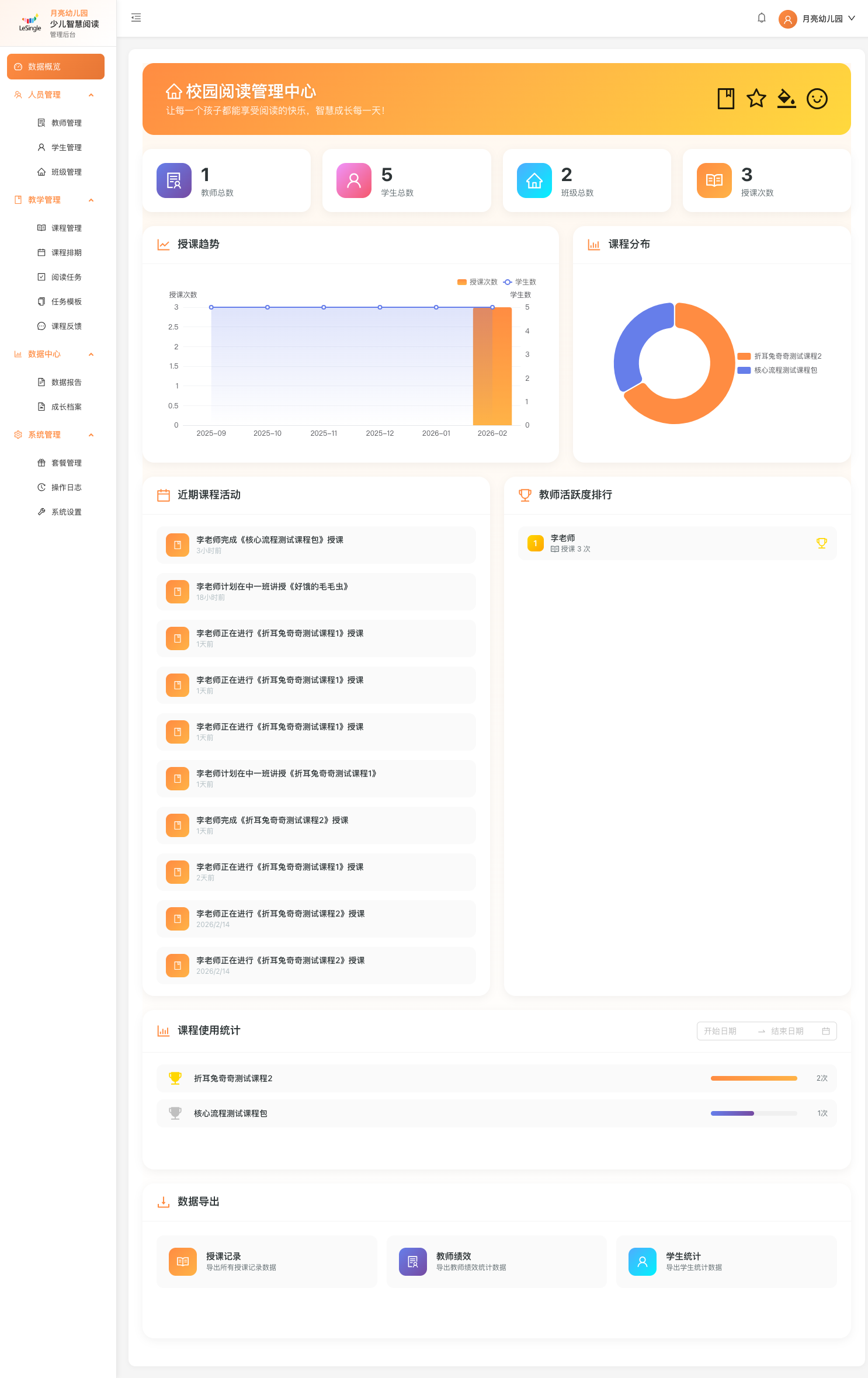Viewport: 868px width, 1378px height.
Task: Open 课程排期 in the sidebar
Action: pyautogui.click(x=66, y=253)
